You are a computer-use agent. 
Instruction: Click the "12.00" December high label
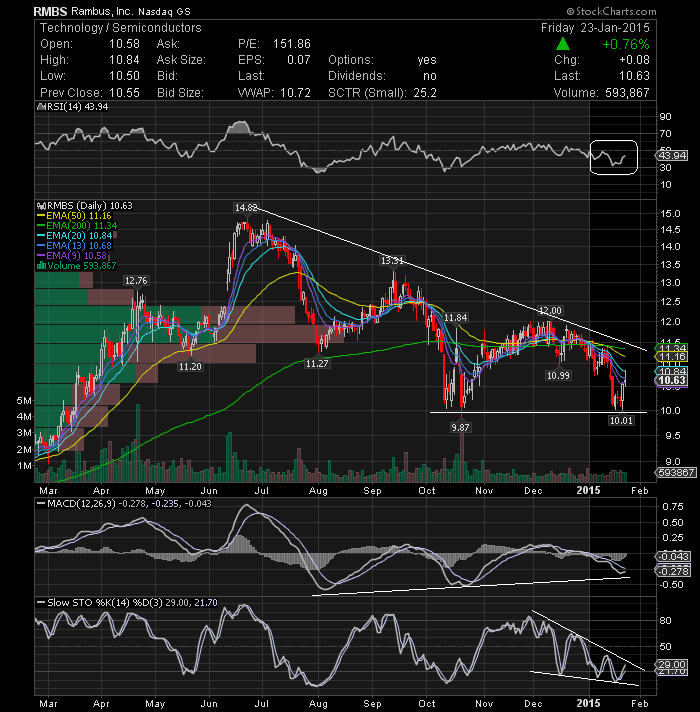tap(550, 311)
